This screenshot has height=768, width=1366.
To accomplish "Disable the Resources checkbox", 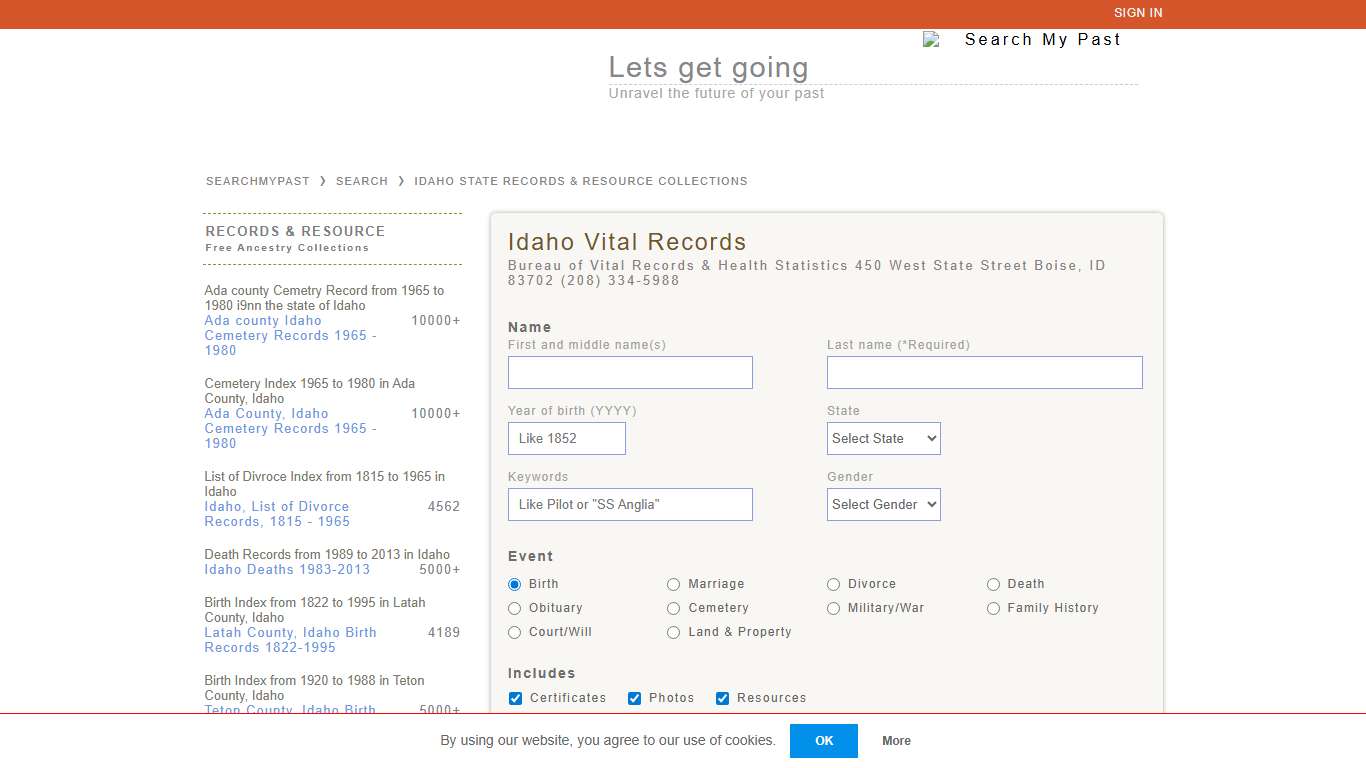I will click(x=722, y=698).
